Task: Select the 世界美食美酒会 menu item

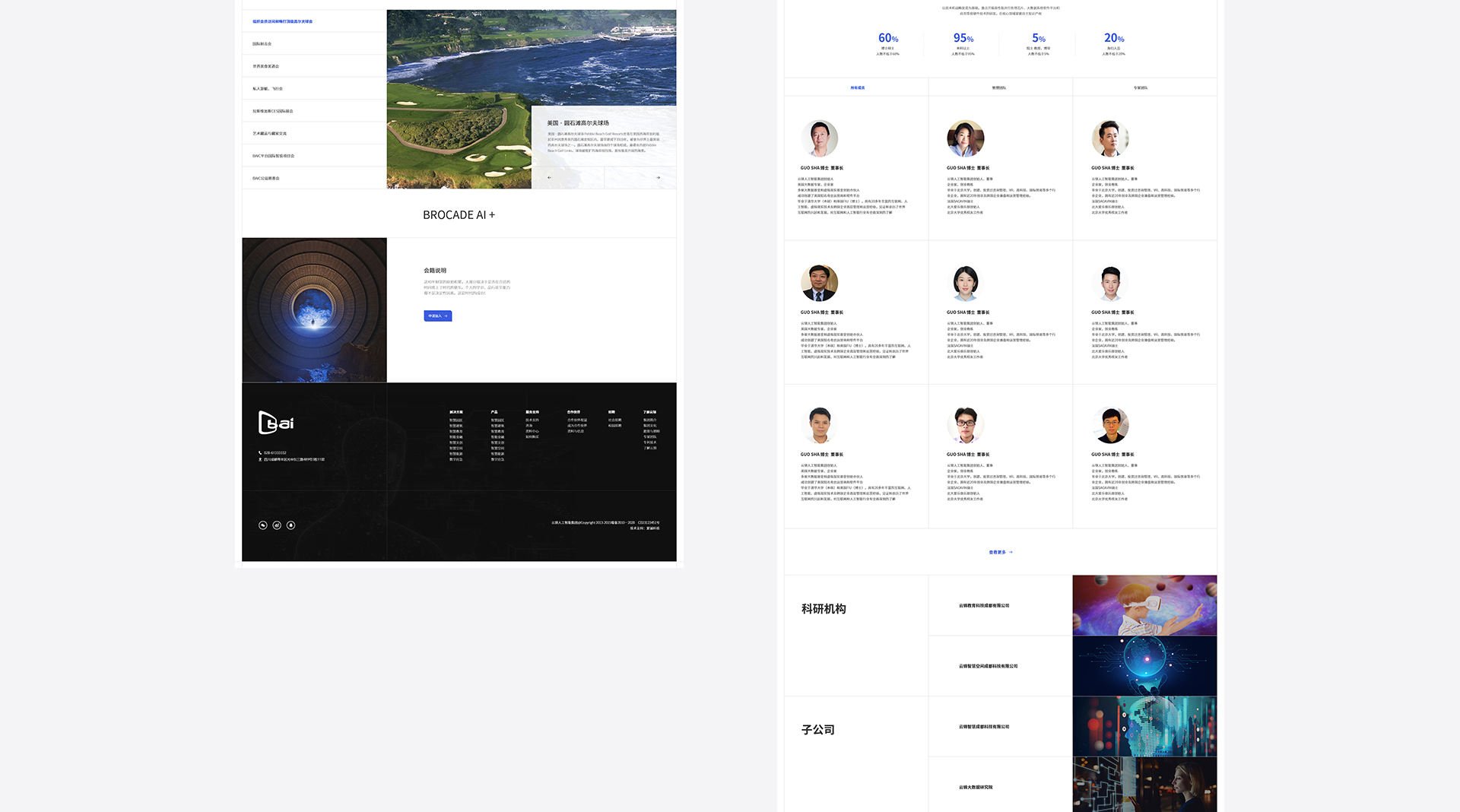Action: (x=266, y=67)
